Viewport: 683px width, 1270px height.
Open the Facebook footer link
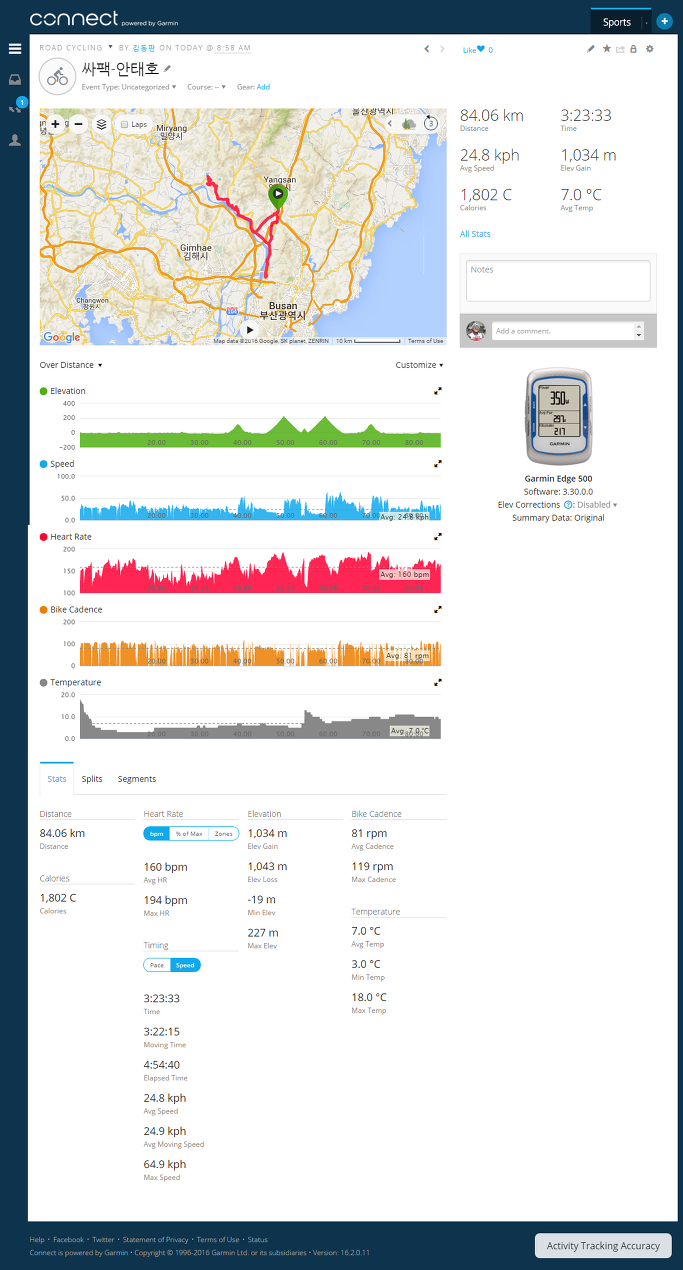[69, 1239]
